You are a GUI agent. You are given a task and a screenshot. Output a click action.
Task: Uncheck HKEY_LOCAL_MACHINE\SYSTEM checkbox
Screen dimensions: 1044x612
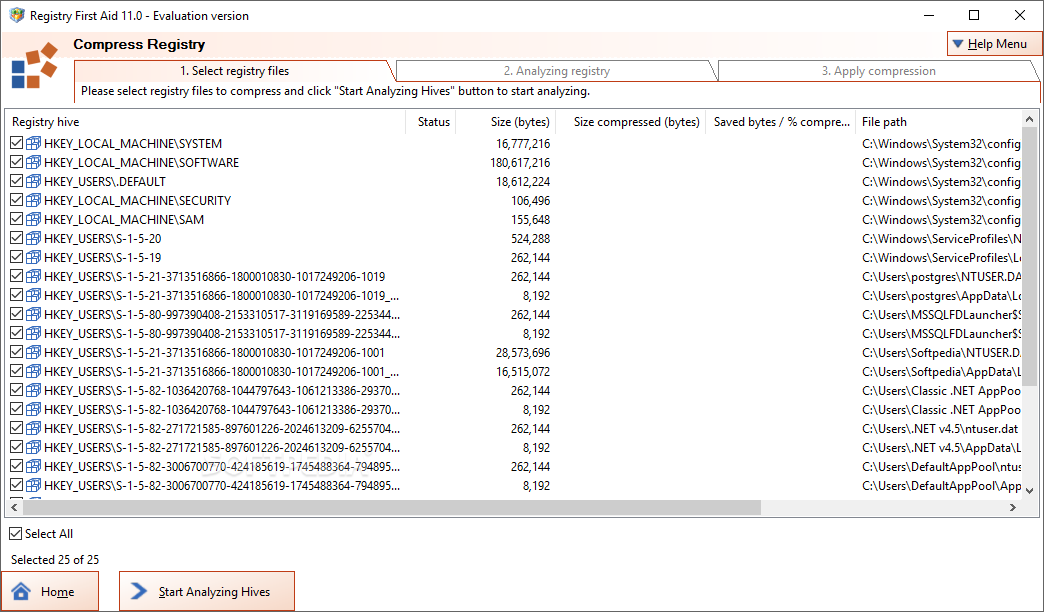pos(17,143)
